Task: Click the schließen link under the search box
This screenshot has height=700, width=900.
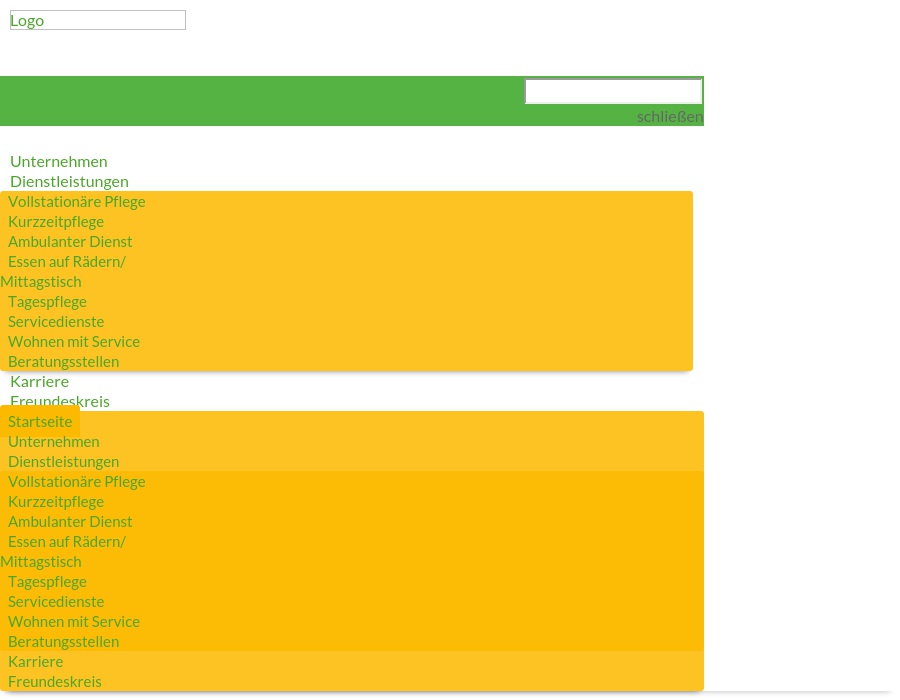Action: 669,117
